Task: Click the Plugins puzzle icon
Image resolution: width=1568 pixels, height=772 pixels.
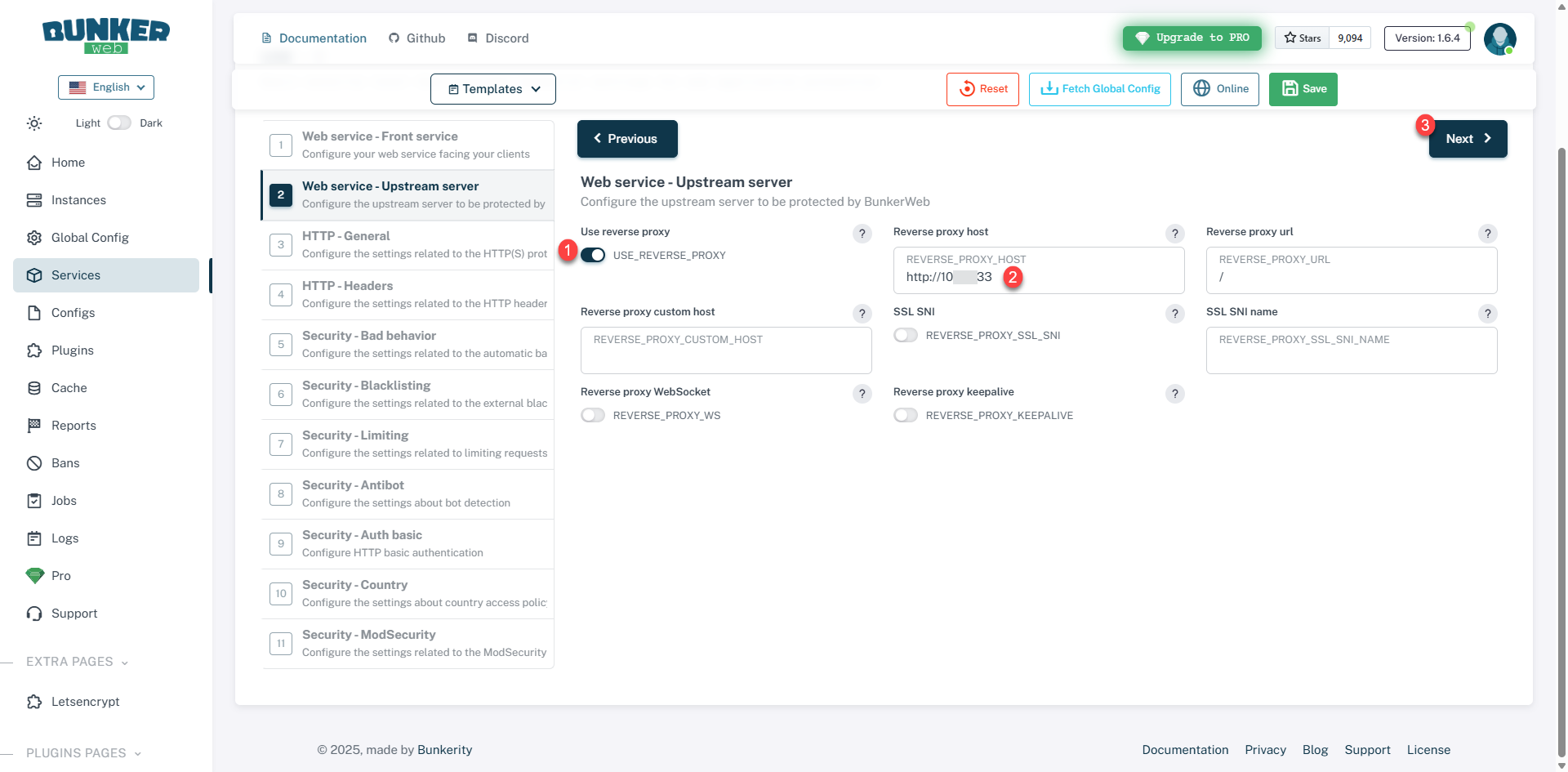Action: [x=34, y=350]
